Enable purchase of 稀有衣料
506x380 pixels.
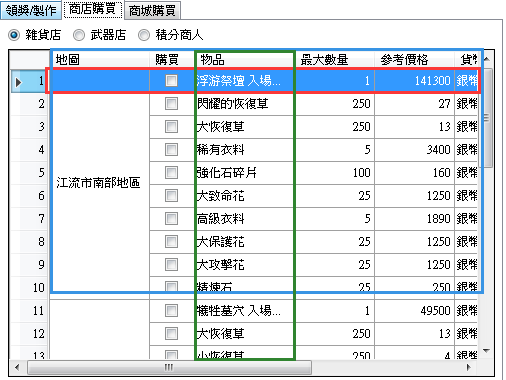(171, 150)
